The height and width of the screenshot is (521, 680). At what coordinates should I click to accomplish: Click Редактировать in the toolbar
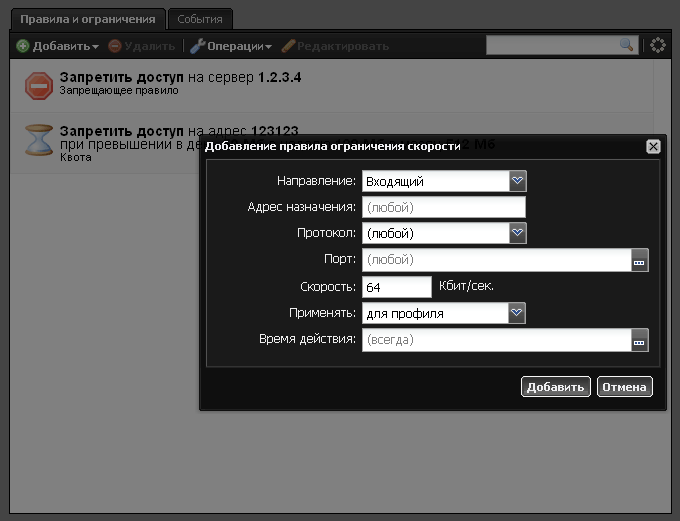(x=336, y=46)
